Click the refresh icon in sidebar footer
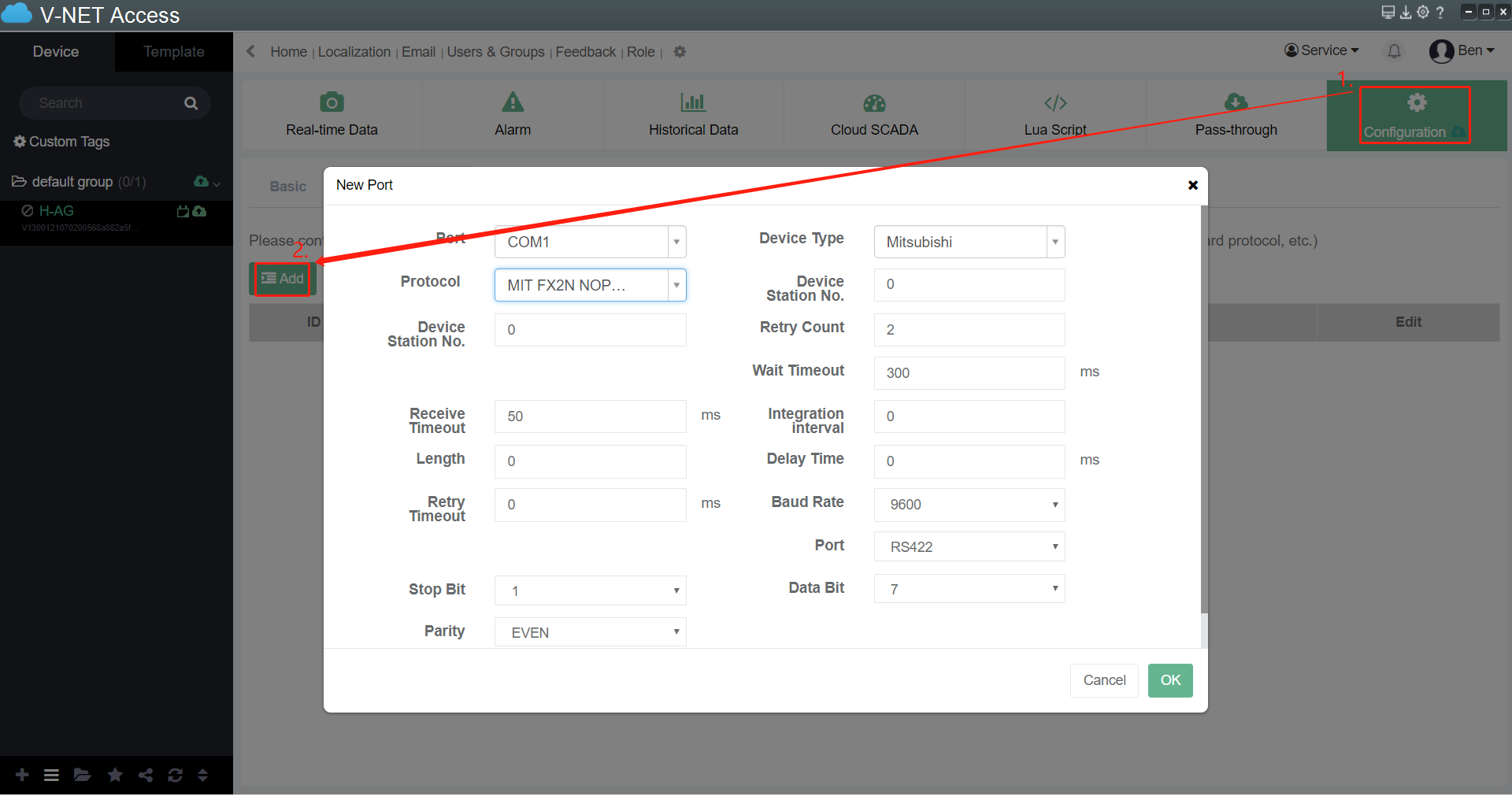The image size is (1512, 796). click(x=175, y=776)
